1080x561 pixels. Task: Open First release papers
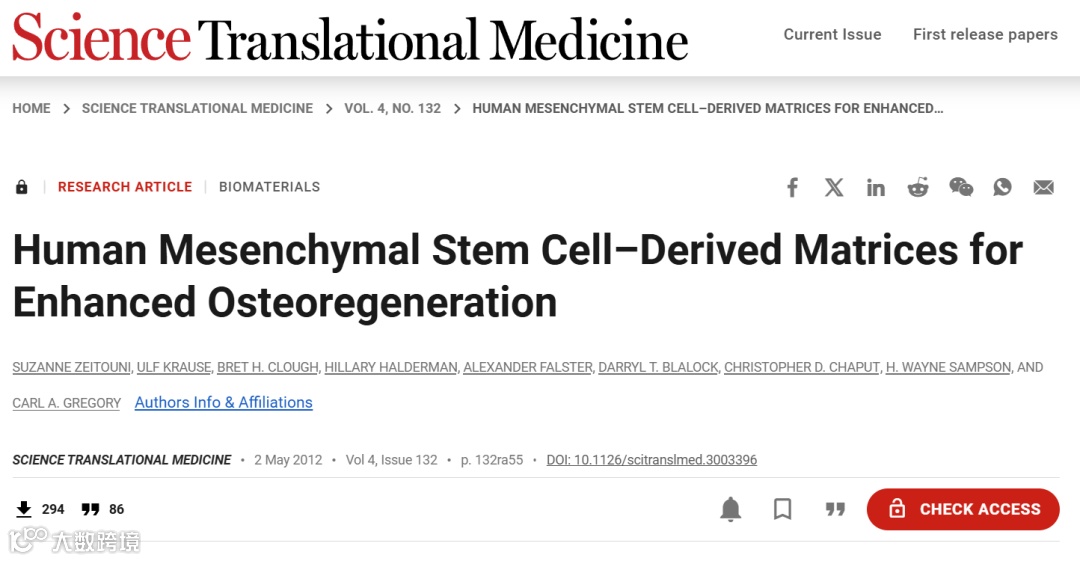pyautogui.click(x=985, y=34)
